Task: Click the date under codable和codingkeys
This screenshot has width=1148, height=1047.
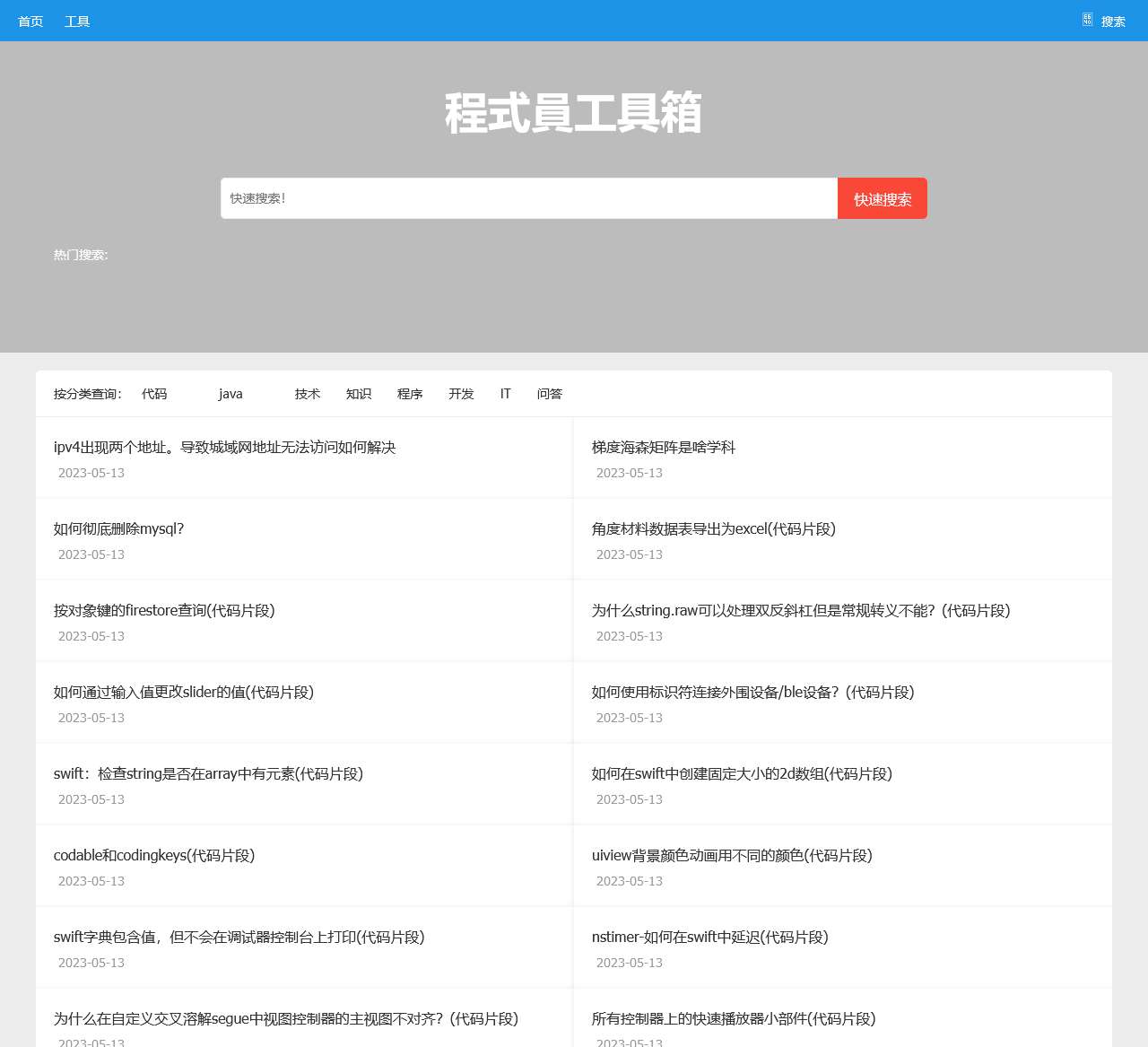Action: point(91,881)
